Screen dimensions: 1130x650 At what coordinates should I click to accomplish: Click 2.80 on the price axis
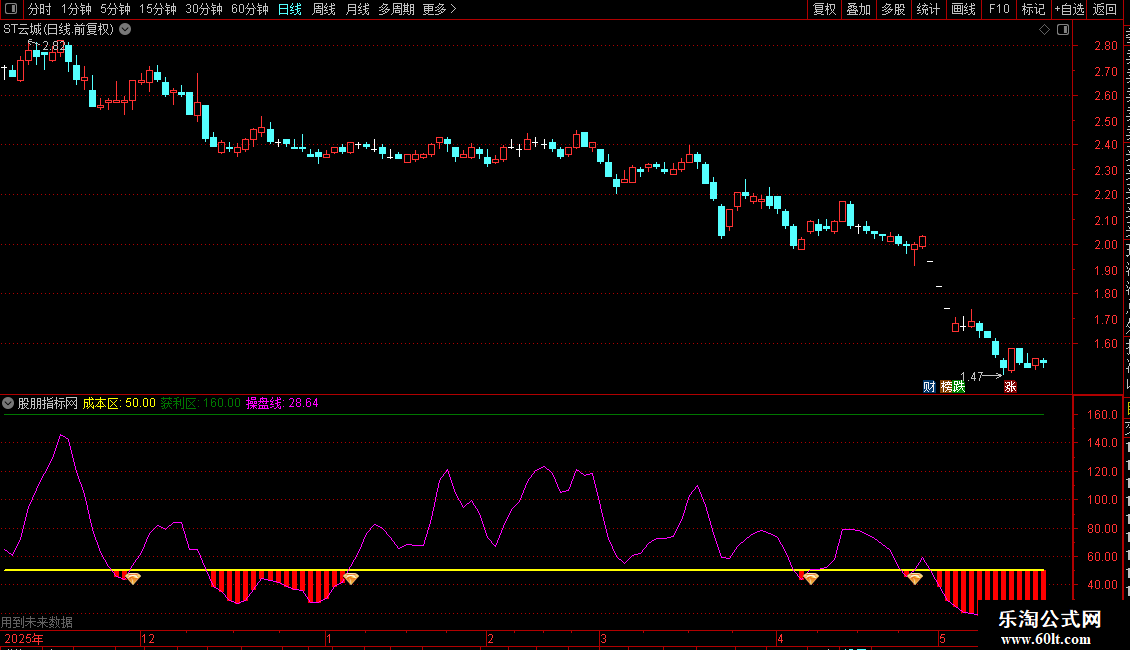[1105, 45]
